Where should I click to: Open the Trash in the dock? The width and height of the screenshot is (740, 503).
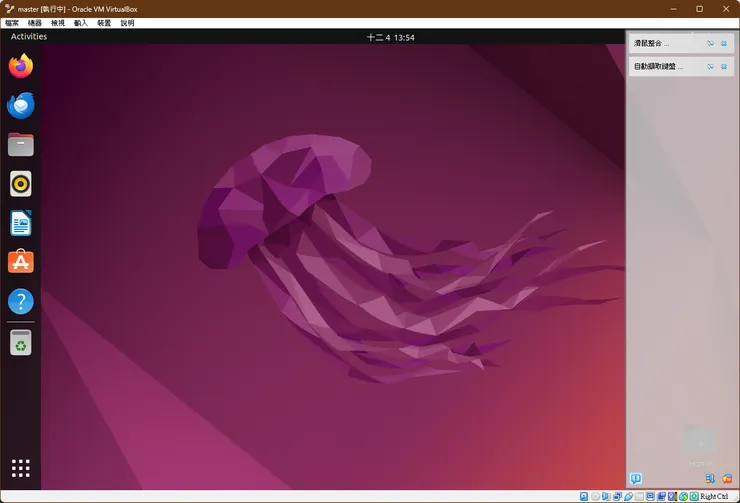coord(20,344)
